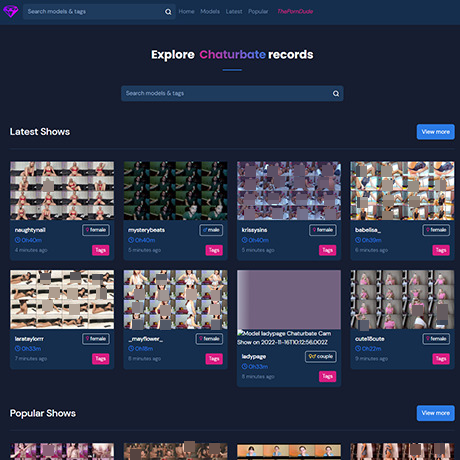Open Tags on larataylorrr card
Screen dimensions: 460x460
click(x=100, y=359)
